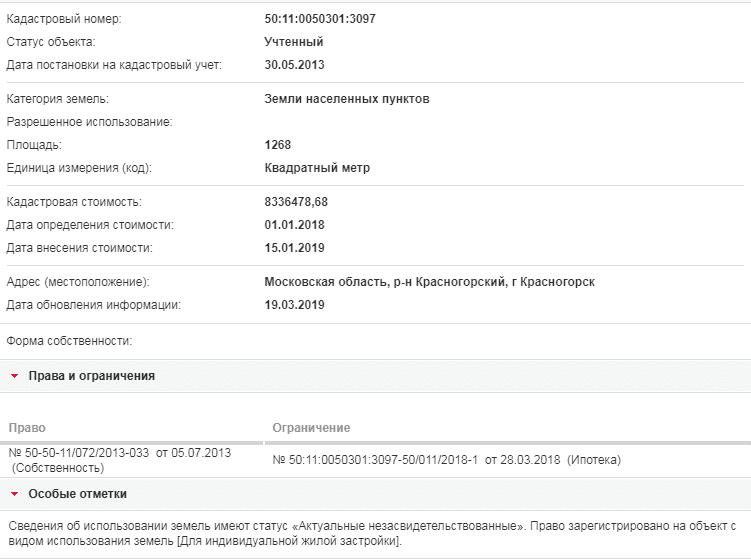Image resolution: width=751 pixels, height=559 pixels.
Task: Collapse the Права и ограничения section arrow
Action: click(14, 376)
